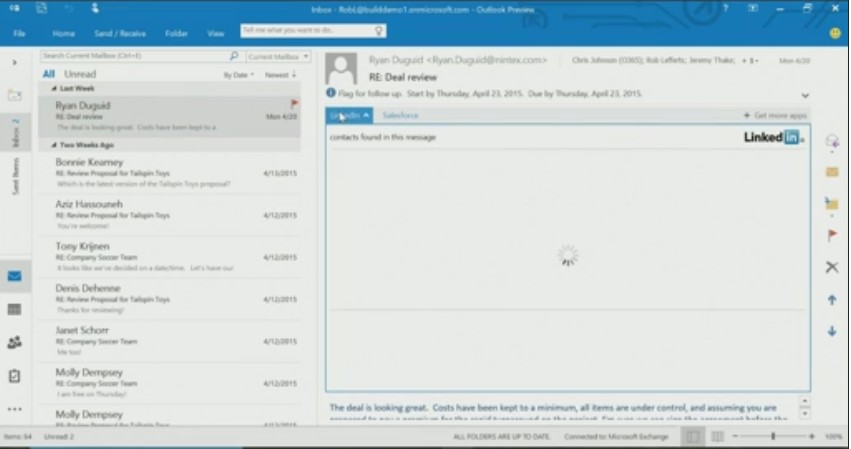
Task: Click the red flag on Ryan Duguid message
Action: [x=294, y=103]
